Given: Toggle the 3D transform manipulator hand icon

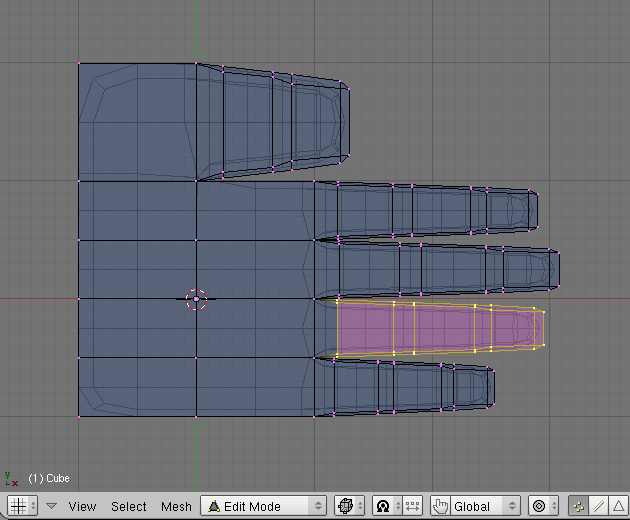Looking at the screenshot, I should tap(440, 506).
